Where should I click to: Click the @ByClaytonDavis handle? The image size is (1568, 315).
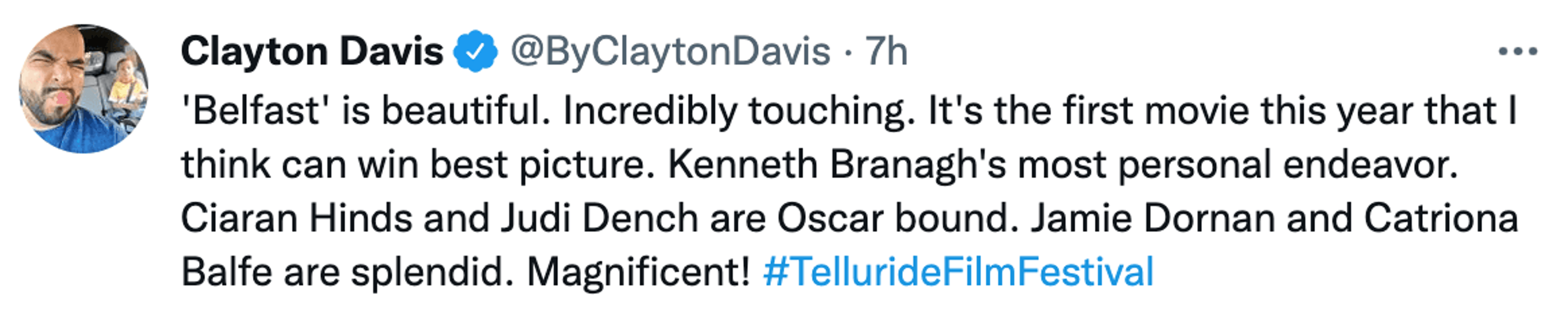(670, 52)
